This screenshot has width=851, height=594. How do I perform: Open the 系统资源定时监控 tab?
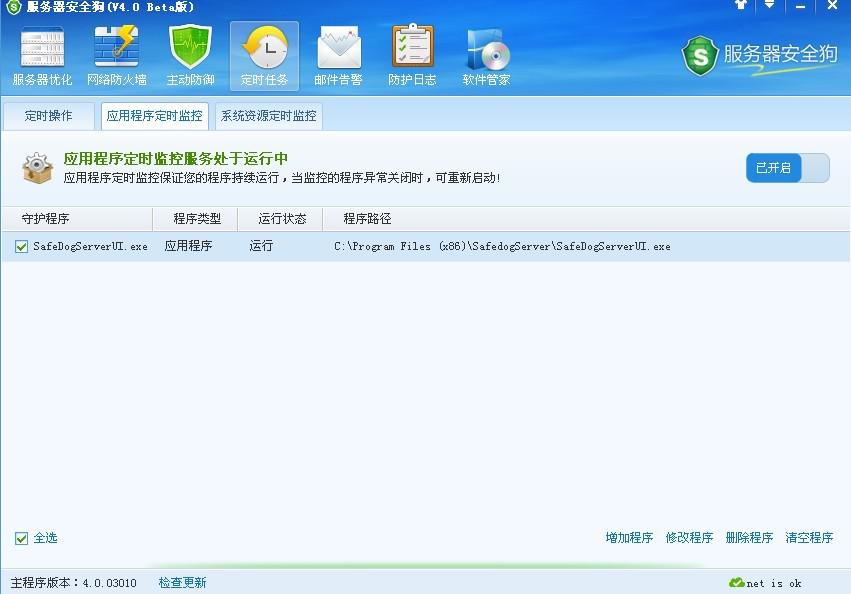(x=267, y=115)
